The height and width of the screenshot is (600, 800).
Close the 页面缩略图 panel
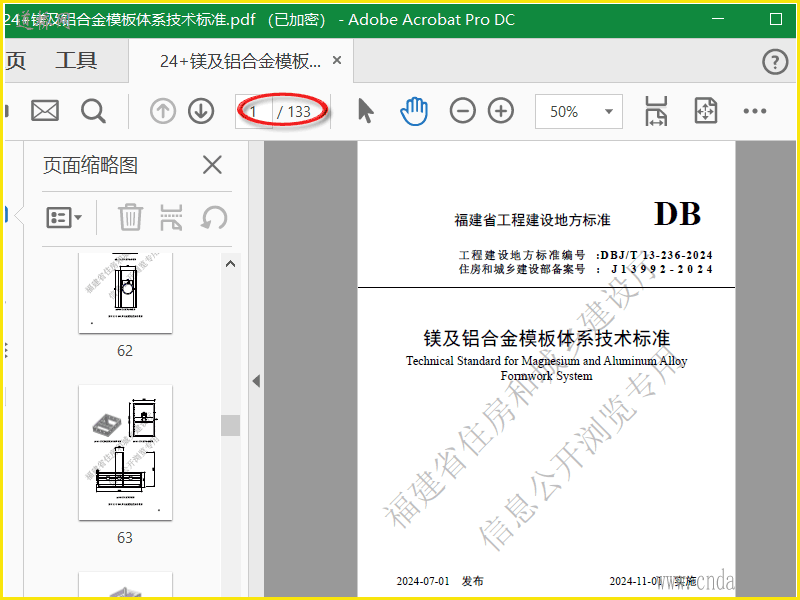pyautogui.click(x=212, y=165)
